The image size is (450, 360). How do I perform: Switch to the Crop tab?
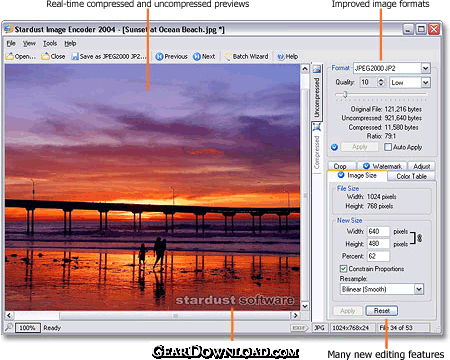pyautogui.click(x=340, y=166)
